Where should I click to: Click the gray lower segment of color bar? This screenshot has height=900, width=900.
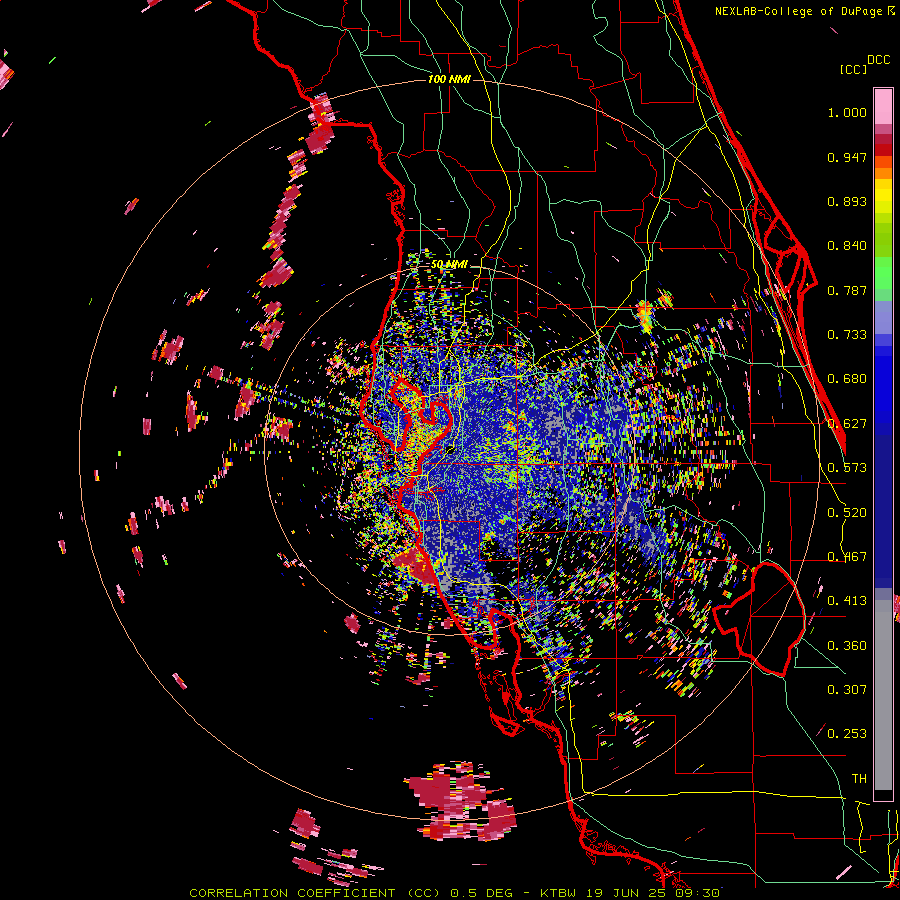[x=883, y=695]
